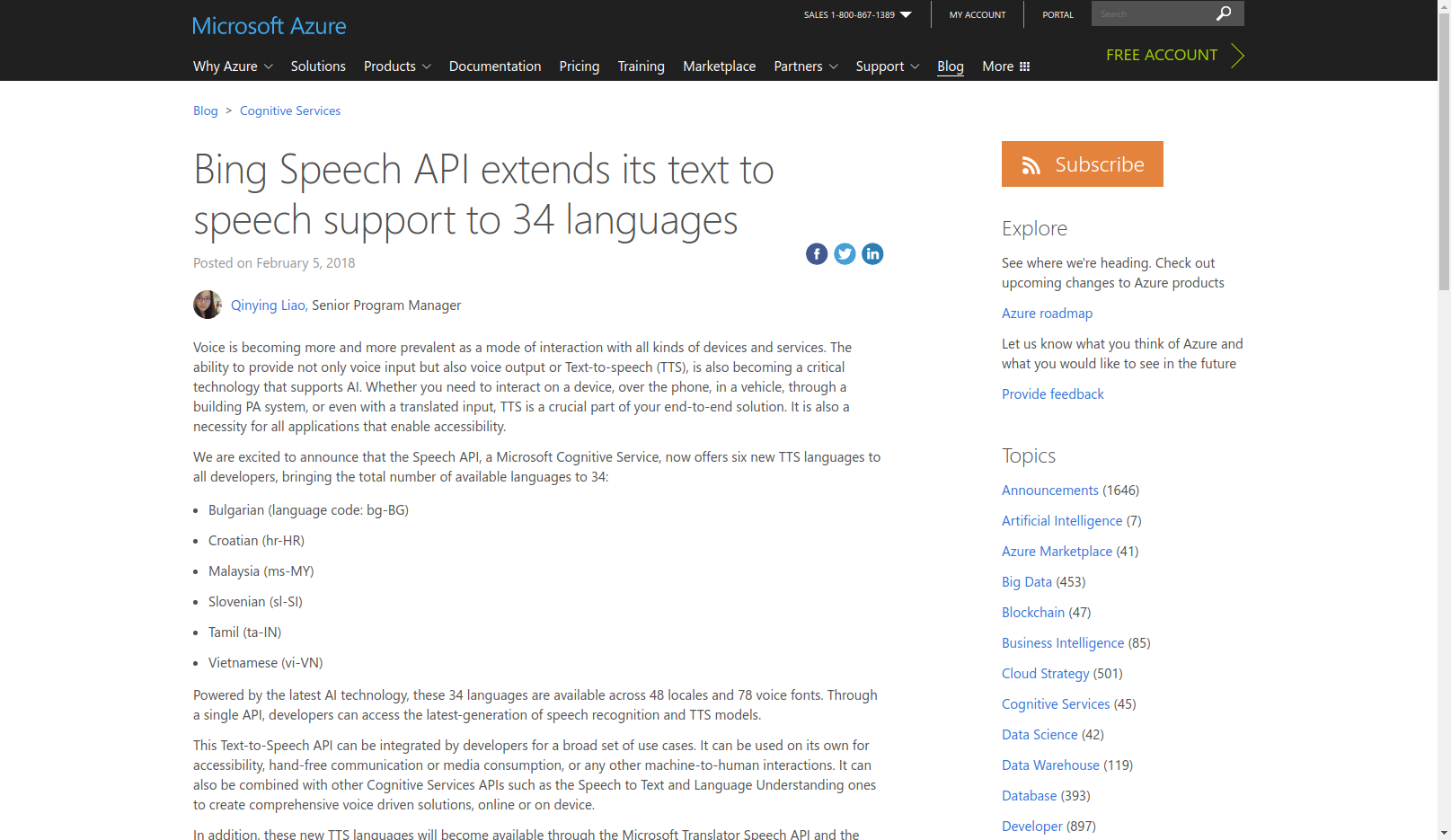Click the page vertical scrollbar thumb
This screenshot has height=840, width=1451.
1444,153
